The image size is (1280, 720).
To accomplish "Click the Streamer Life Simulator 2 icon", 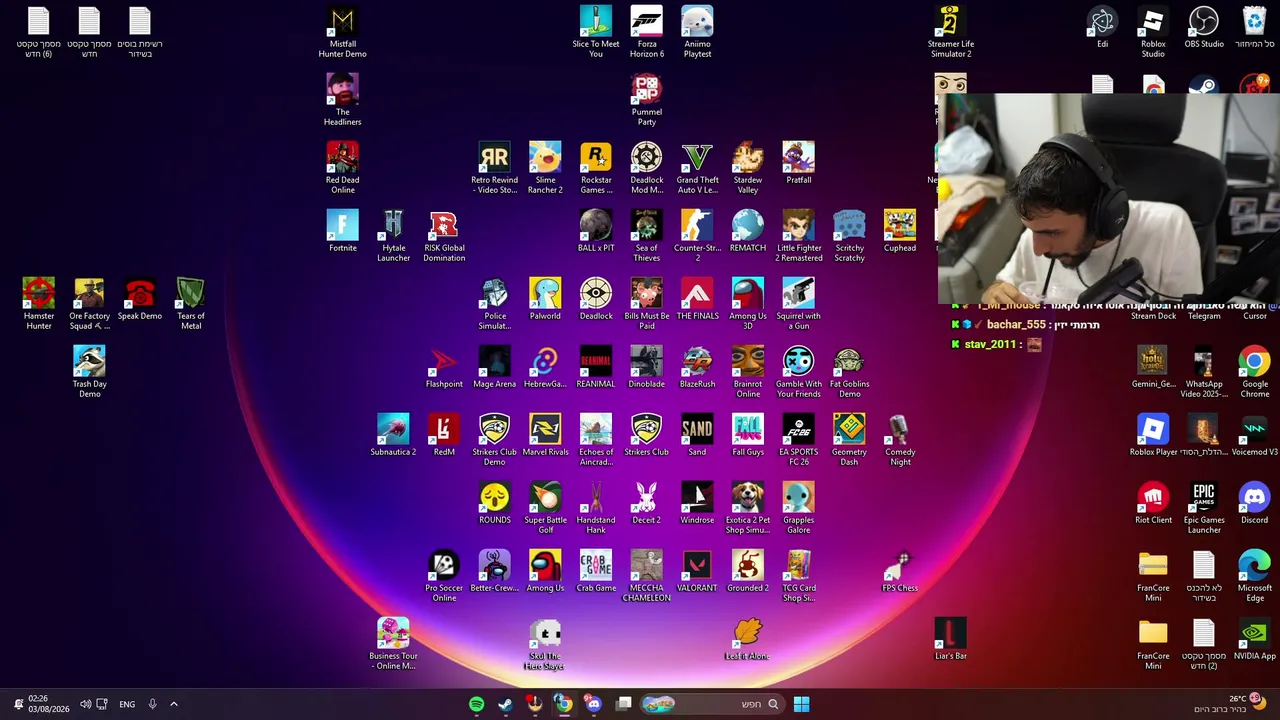I will point(950,33).
